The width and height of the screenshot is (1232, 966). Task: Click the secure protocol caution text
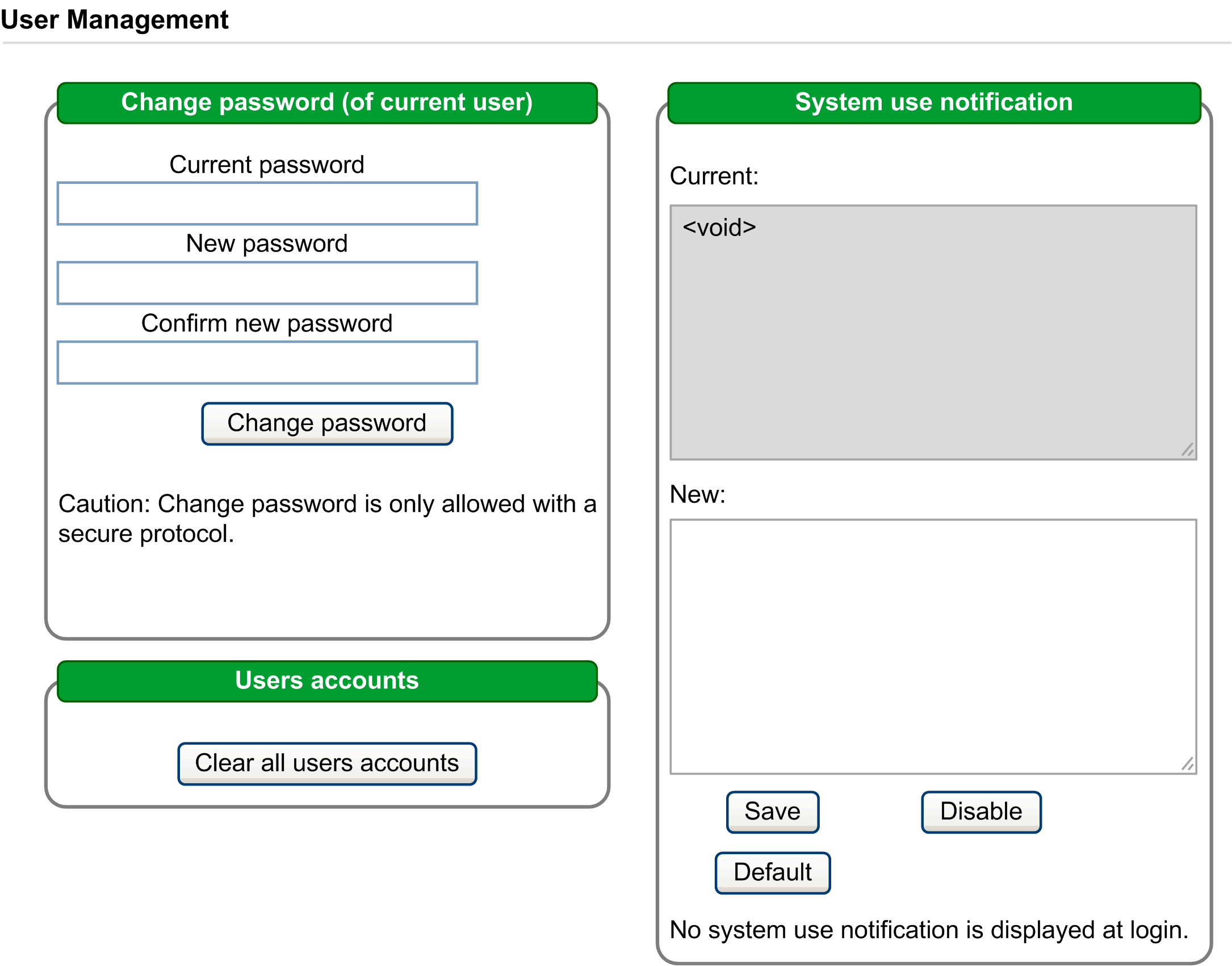coord(327,518)
